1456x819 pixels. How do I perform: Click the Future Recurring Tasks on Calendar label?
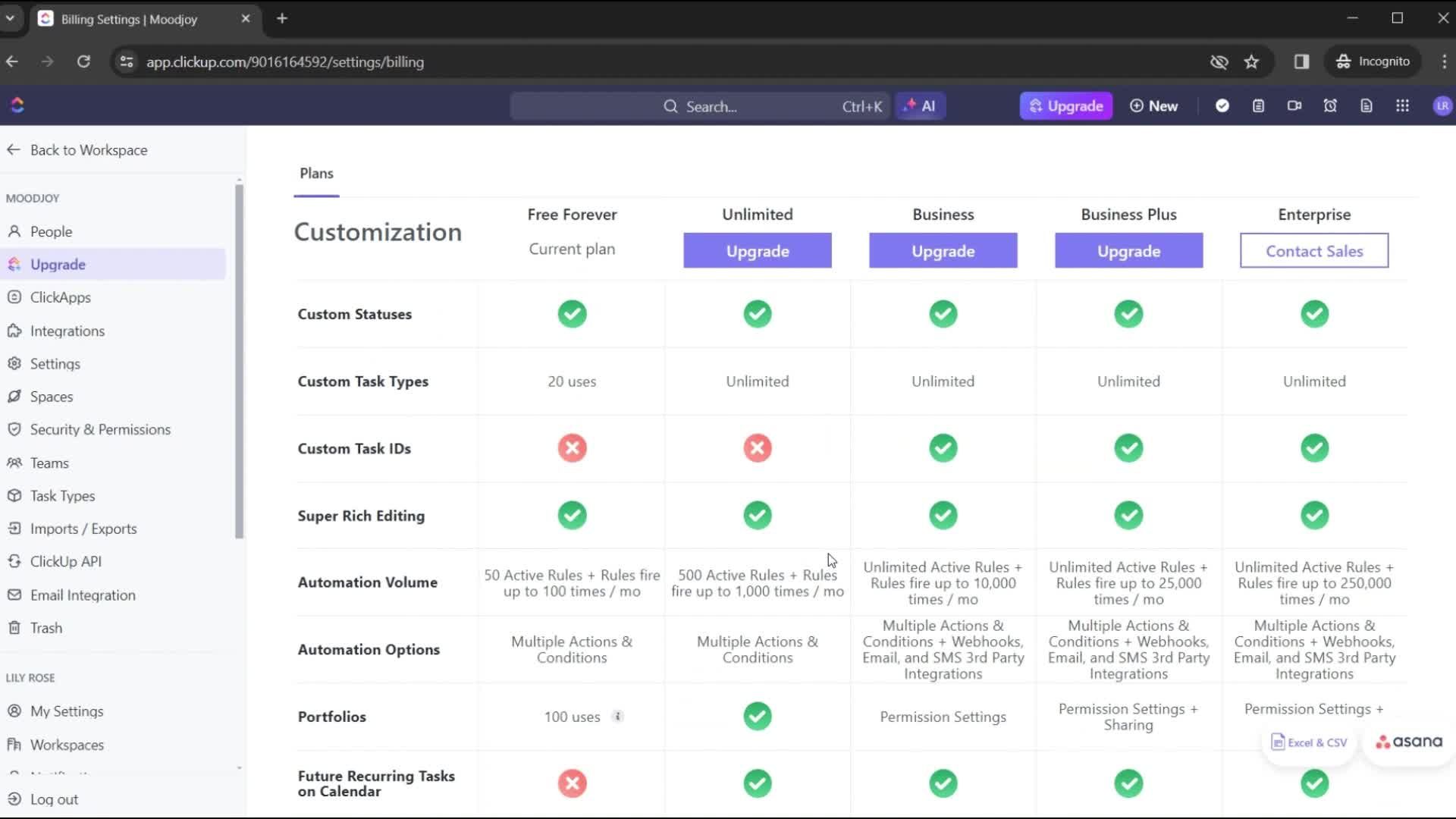pyautogui.click(x=376, y=783)
